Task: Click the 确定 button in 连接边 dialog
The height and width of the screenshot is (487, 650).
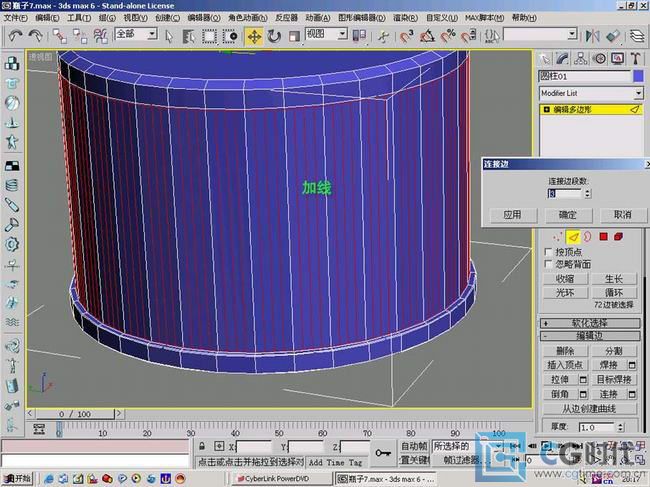Action: click(568, 215)
